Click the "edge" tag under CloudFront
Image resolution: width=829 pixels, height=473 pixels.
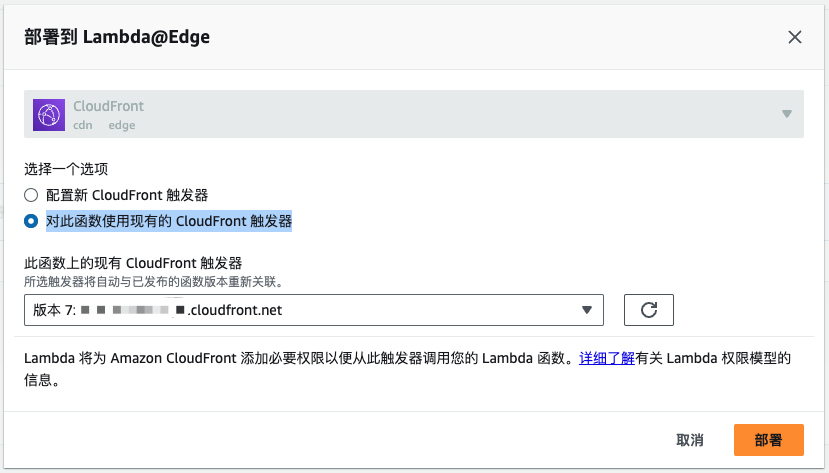pos(122,125)
